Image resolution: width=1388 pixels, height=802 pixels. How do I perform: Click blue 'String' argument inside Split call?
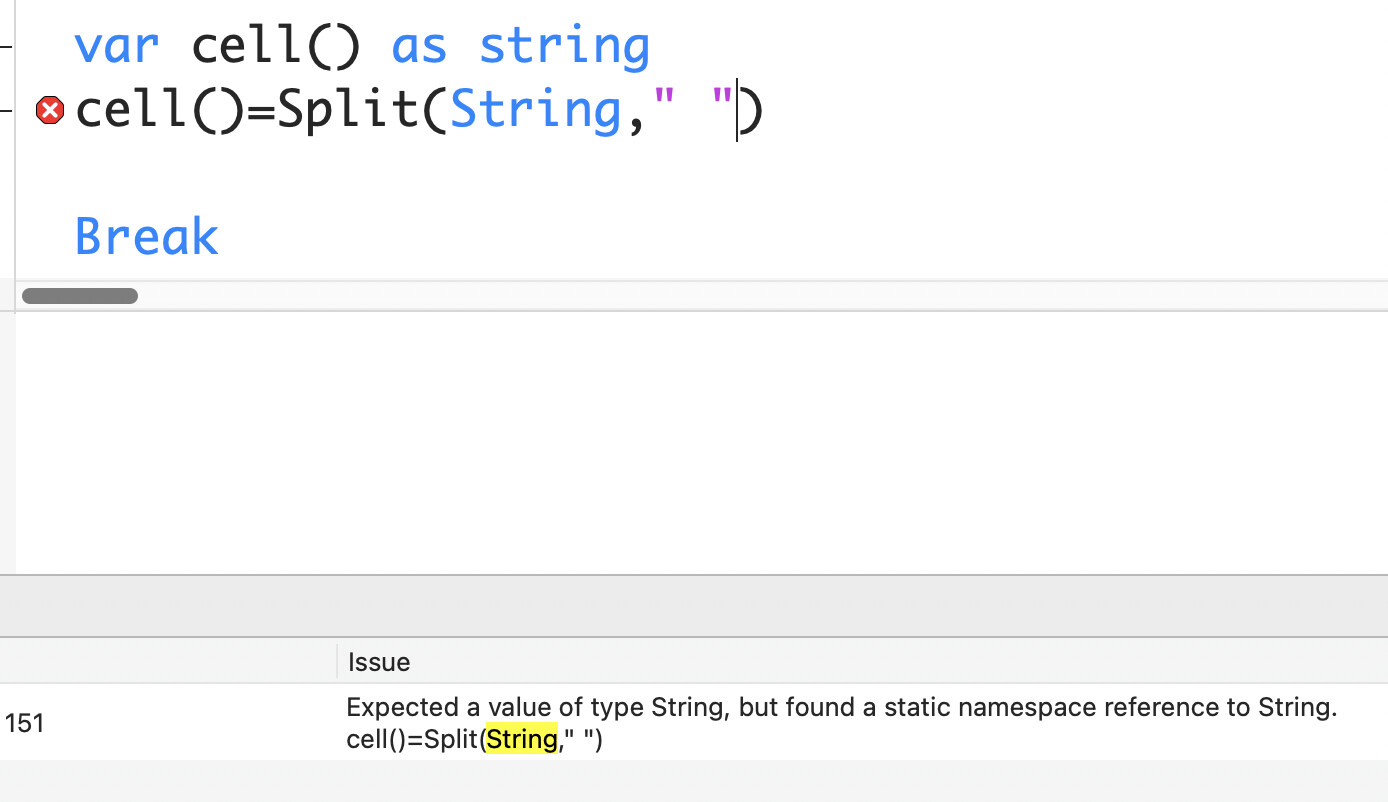(536, 110)
